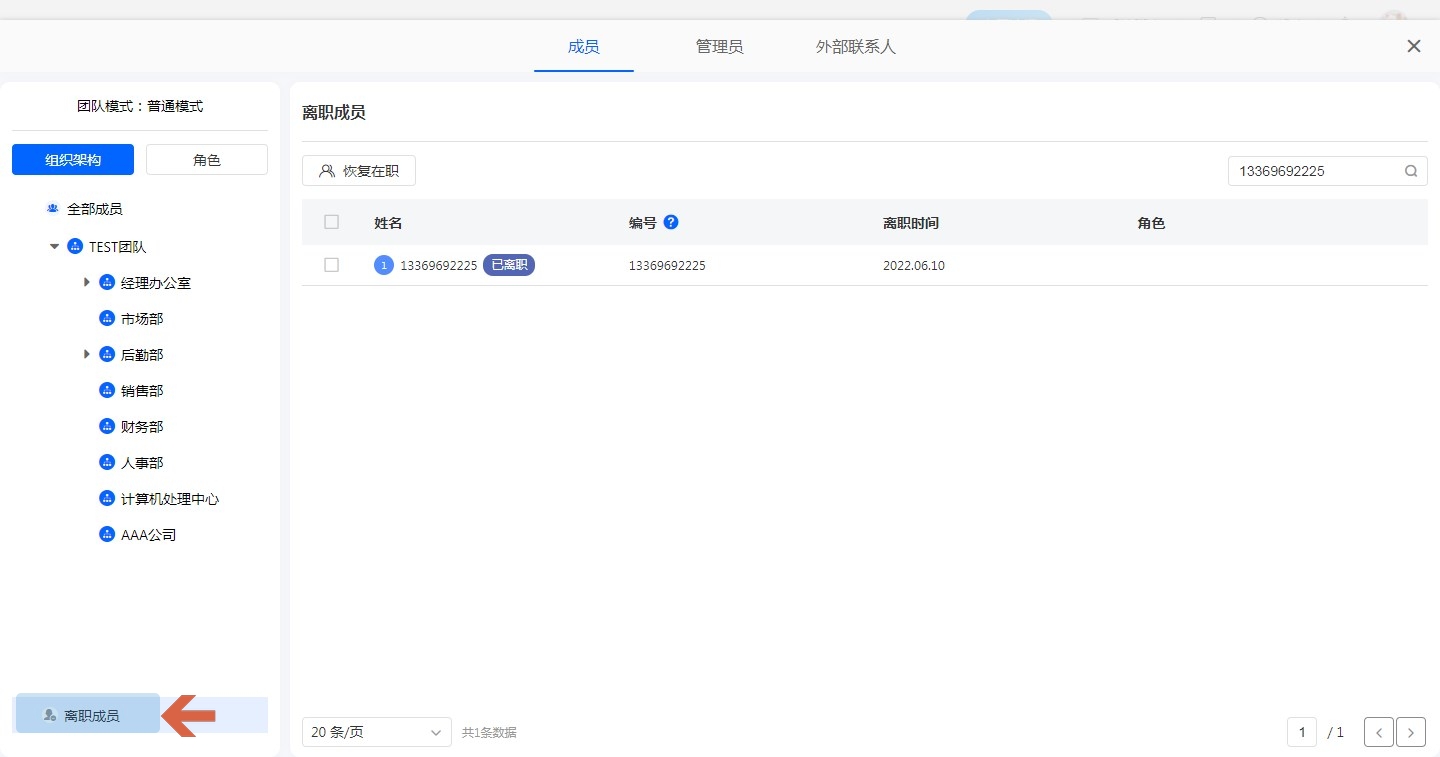Click the 角色 button in sidebar
The height and width of the screenshot is (757, 1440).
207,160
